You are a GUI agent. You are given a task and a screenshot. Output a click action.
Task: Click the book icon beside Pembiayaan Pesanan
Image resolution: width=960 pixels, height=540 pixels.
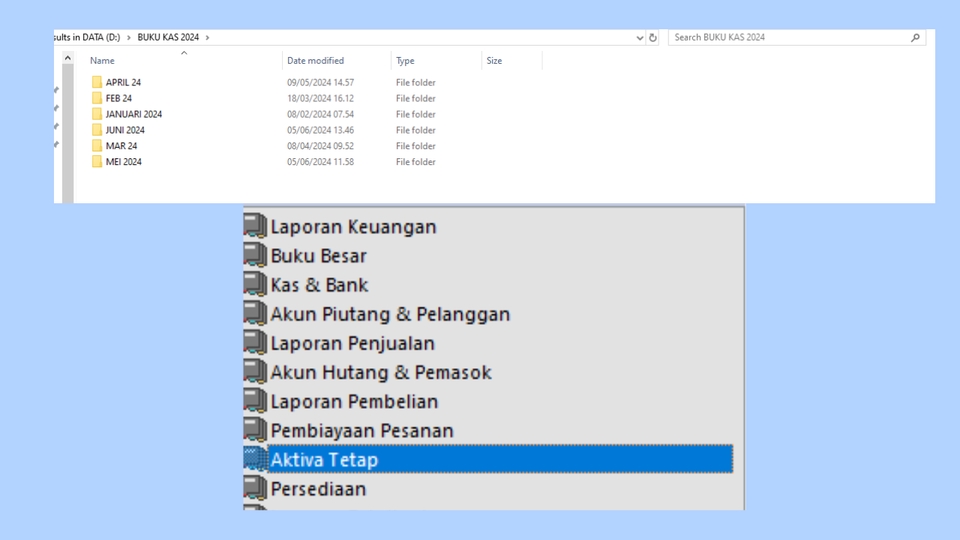[x=255, y=430]
